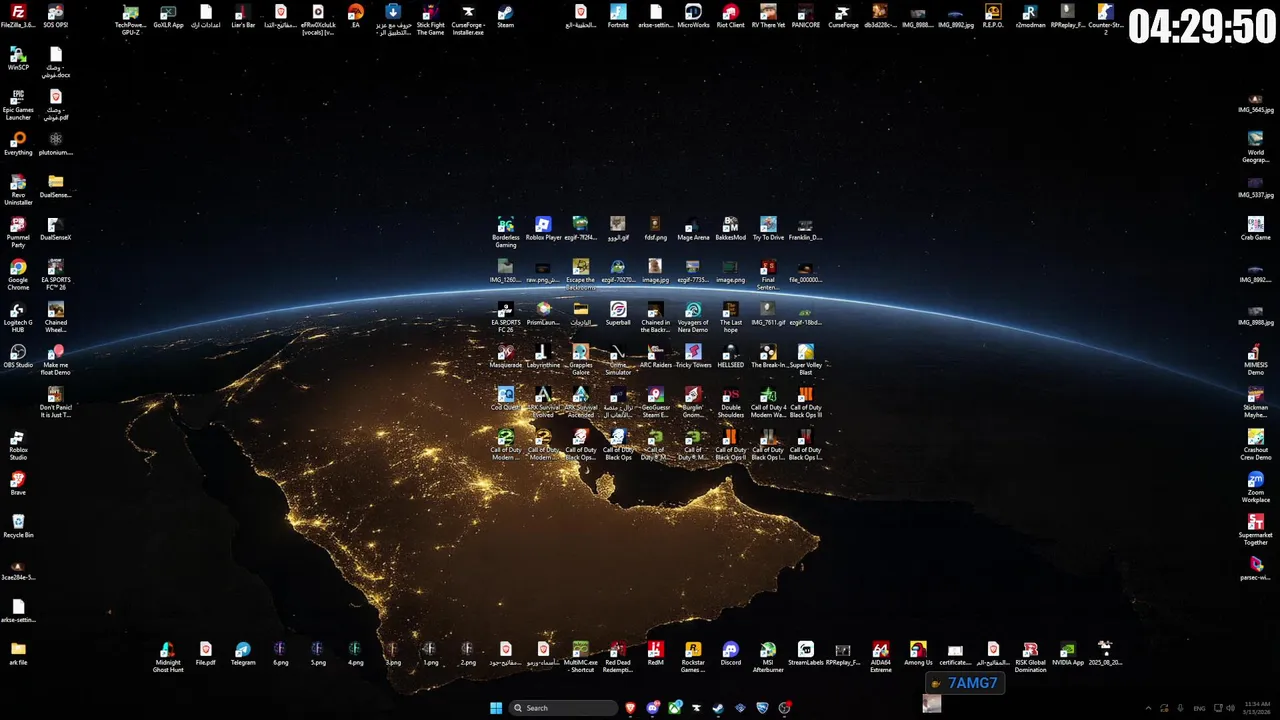Open Liar's Bar game shortcut
Screen dimensions: 1280x720
[243, 16]
